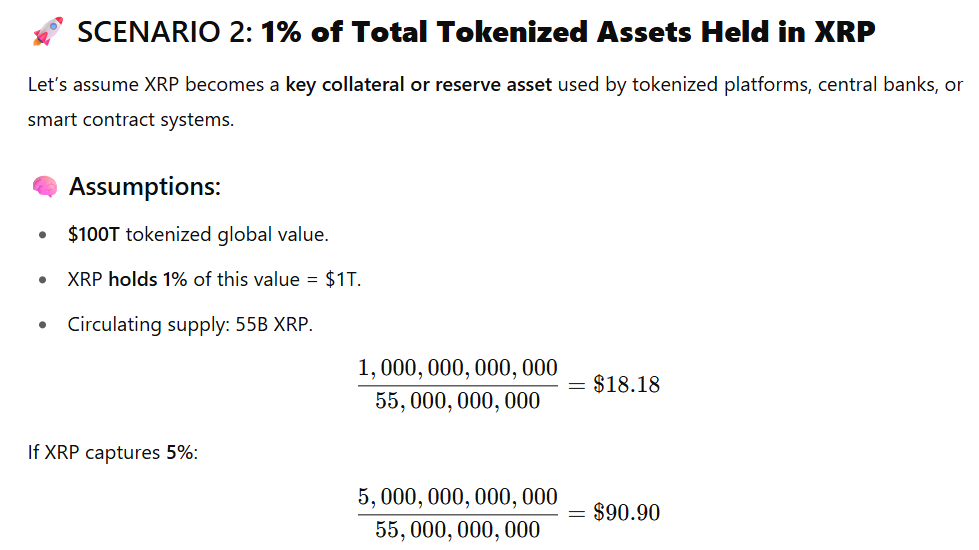Click the 'smart contract systems' text
Screen dimensions: 979x550
[x=130, y=120]
